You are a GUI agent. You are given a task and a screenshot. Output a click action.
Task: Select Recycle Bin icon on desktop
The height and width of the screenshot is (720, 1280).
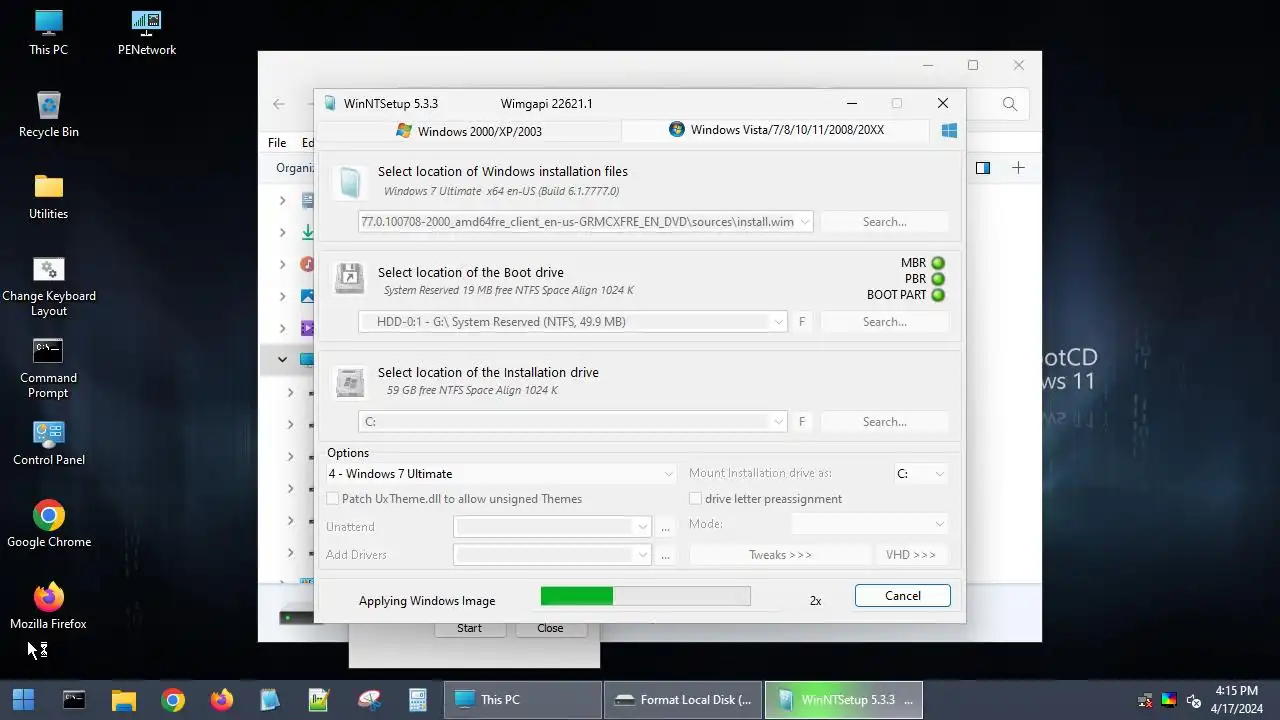pos(48,114)
